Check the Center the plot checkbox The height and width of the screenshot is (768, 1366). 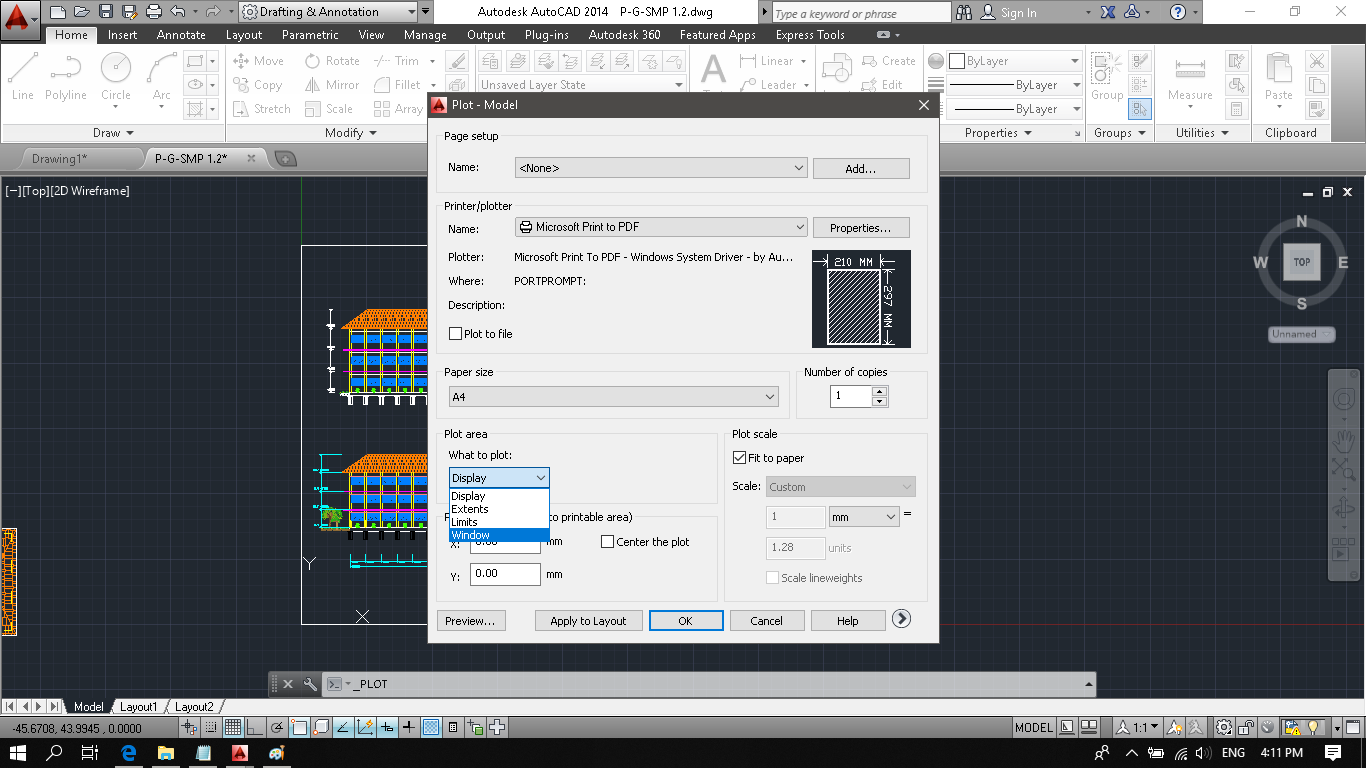pos(607,542)
